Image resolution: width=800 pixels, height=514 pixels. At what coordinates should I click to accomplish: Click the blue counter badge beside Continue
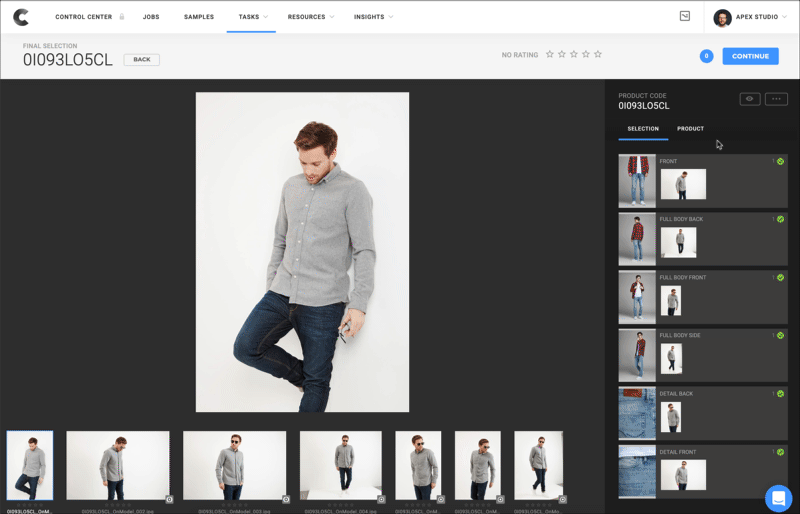(x=706, y=56)
